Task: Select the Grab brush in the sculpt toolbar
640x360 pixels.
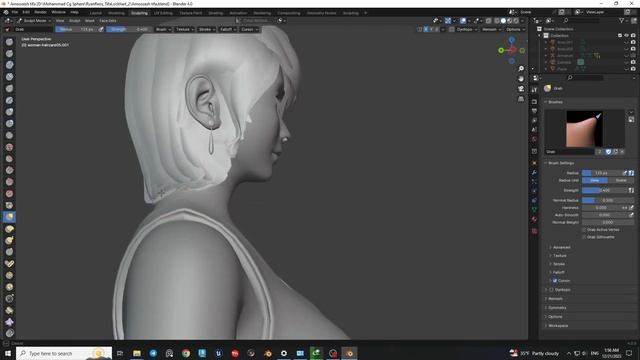Action: pyautogui.click(x=9, y=217)
